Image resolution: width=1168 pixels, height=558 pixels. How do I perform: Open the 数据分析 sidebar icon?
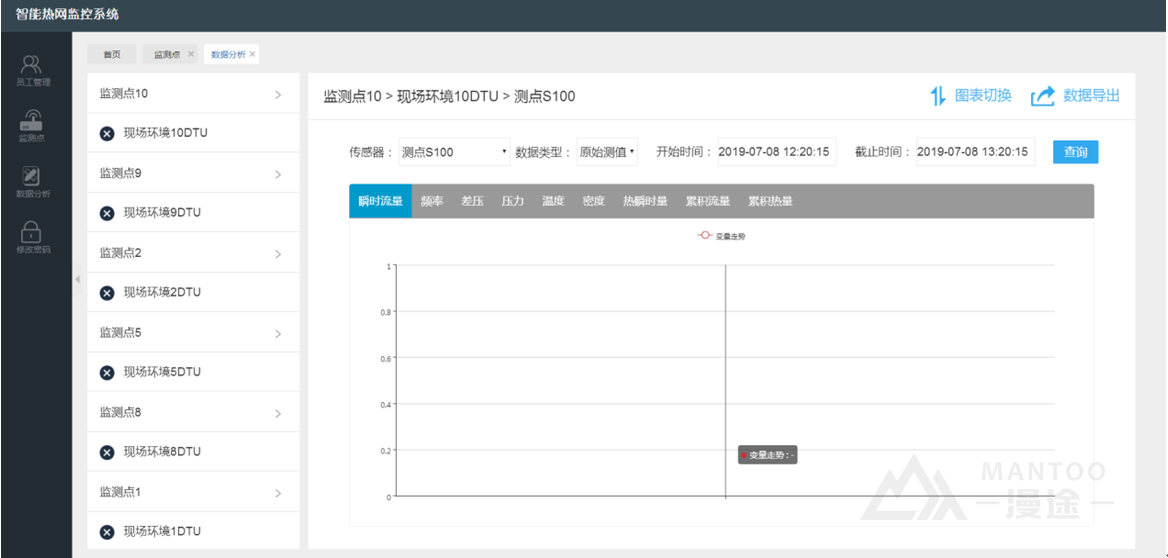tap(32, 177)
